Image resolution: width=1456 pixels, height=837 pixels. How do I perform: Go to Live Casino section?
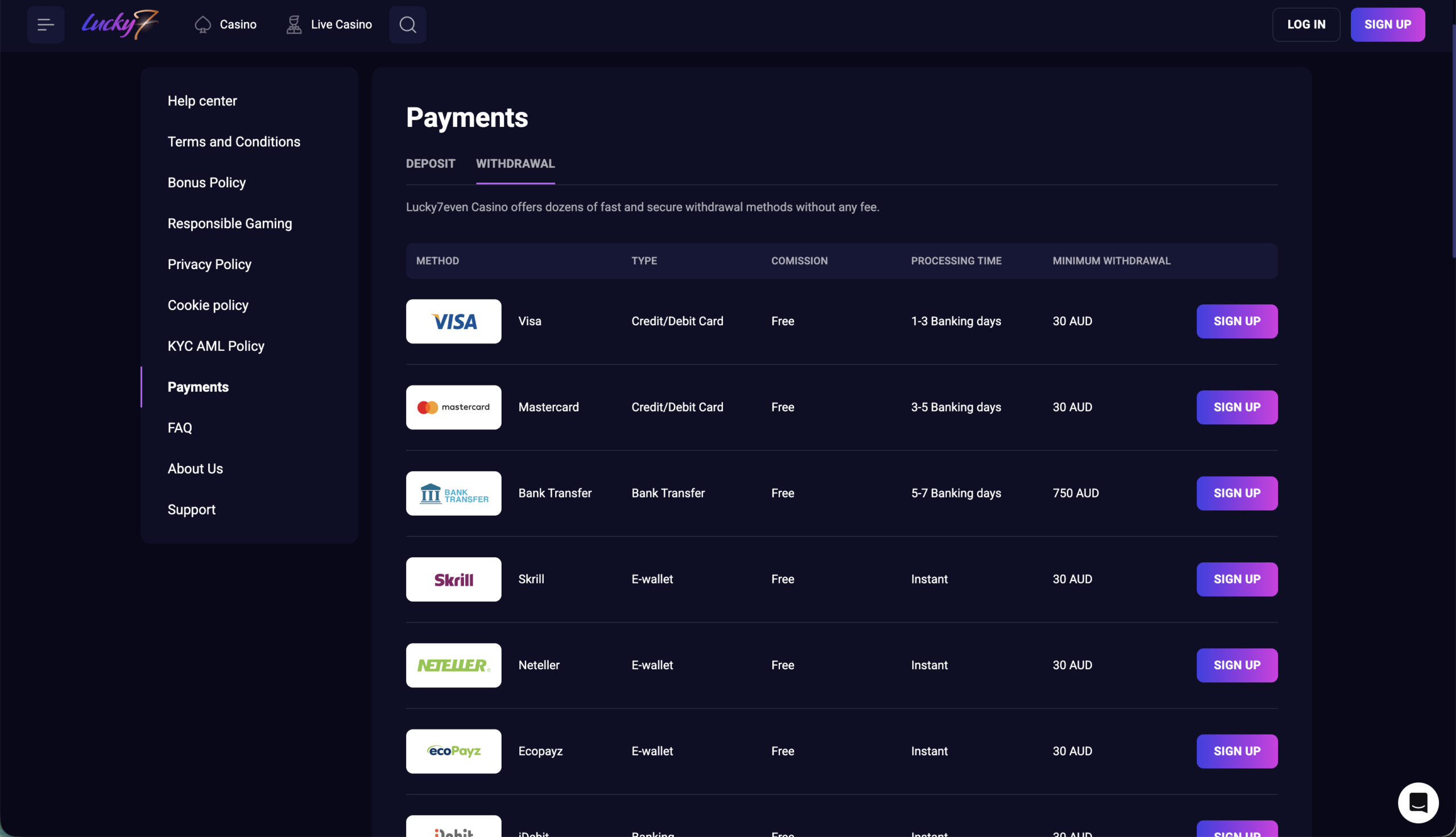pos(329,24)
